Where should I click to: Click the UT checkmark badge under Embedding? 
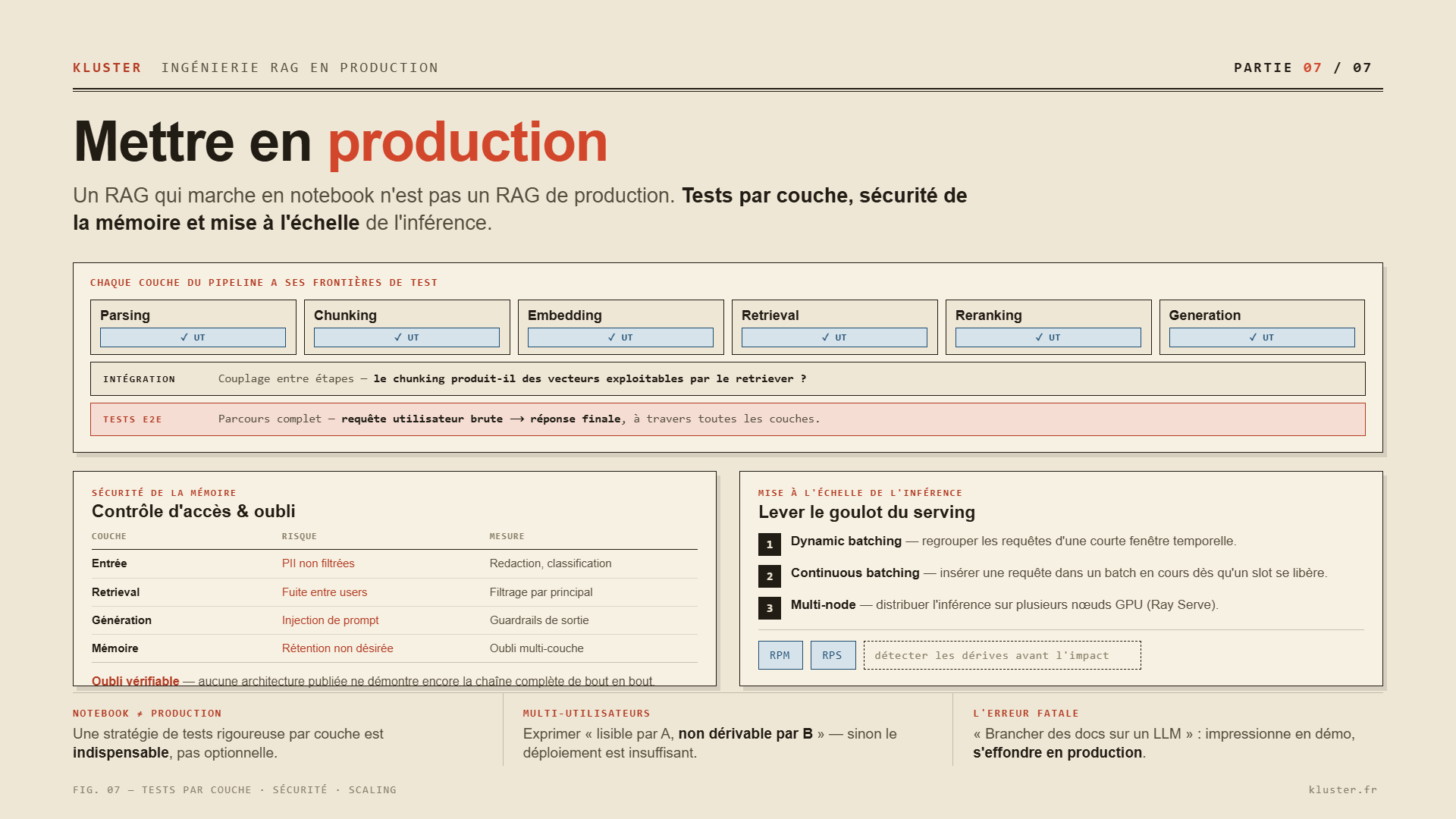tap(620, 337)
